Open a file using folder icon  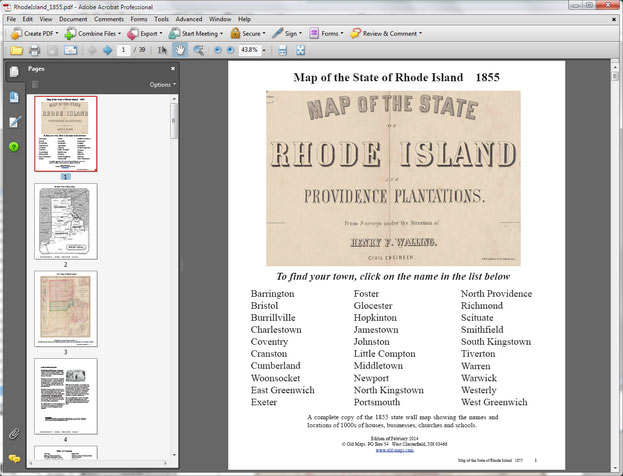coord(16,50)
